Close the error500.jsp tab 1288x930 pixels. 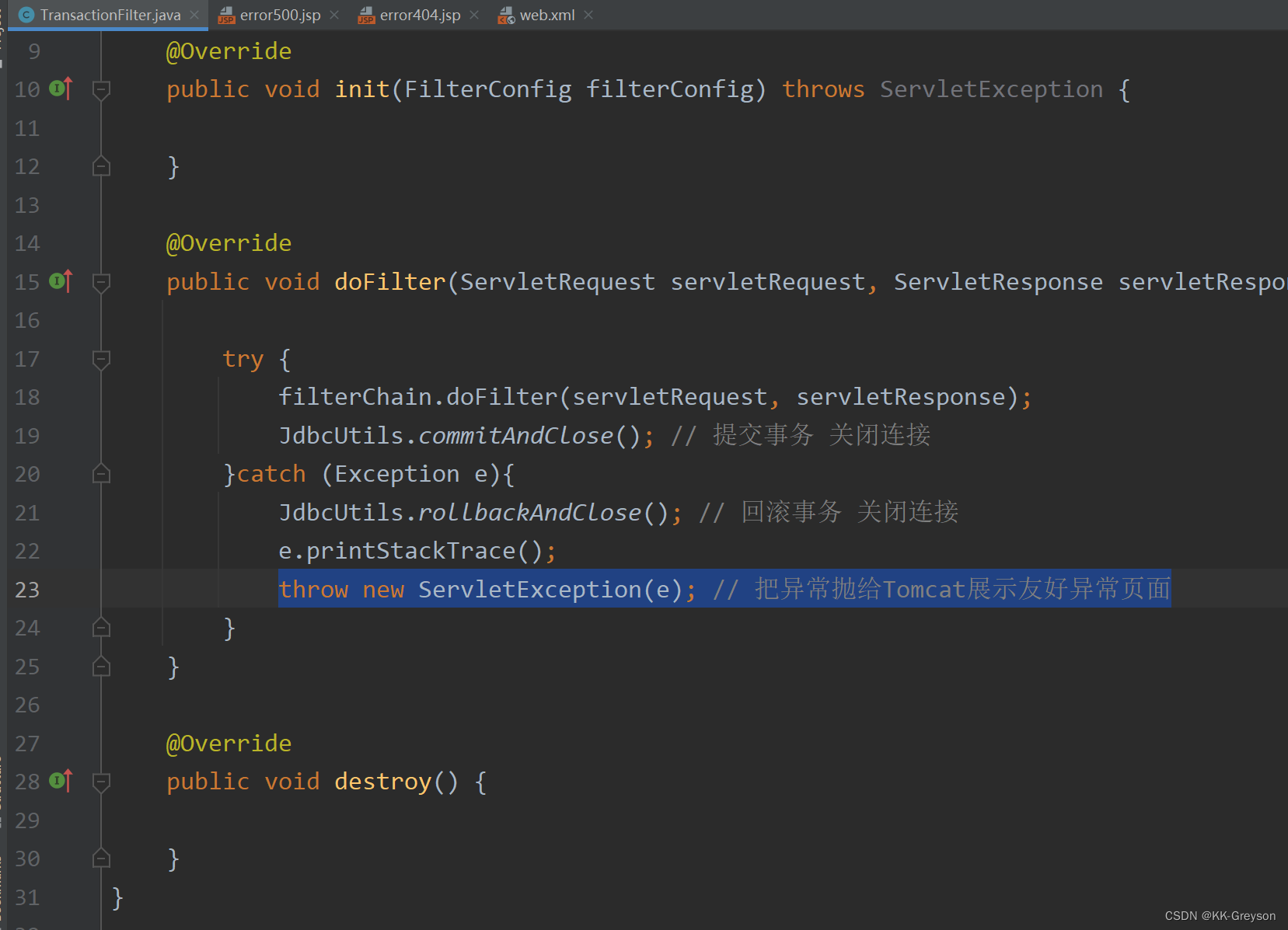334,15
